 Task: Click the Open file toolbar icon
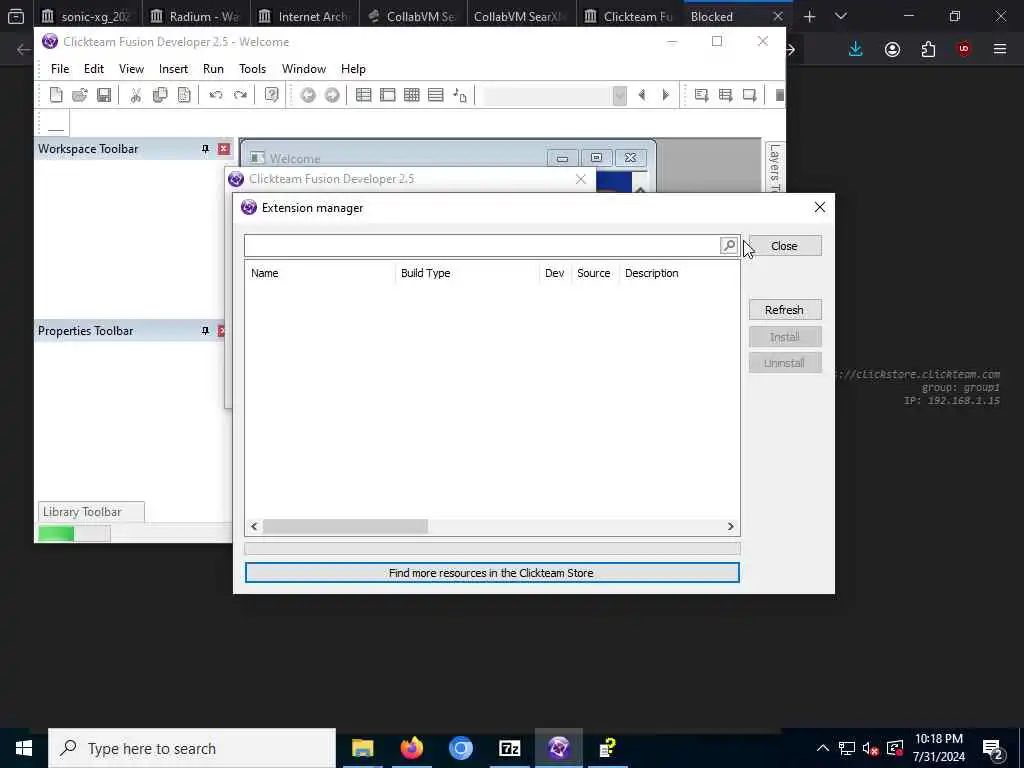(80, 95)
